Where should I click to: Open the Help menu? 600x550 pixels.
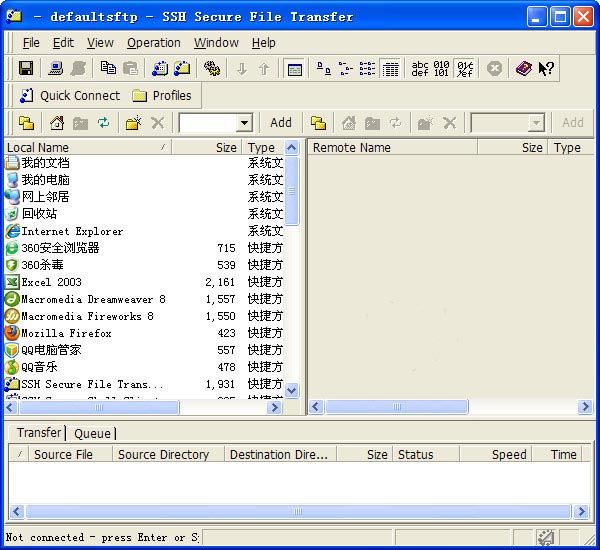coord(264,42)
